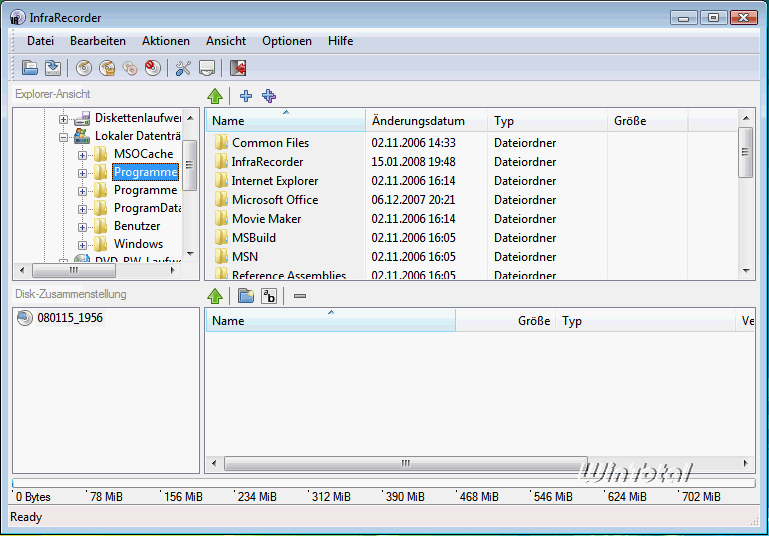Expand the Diskettenlaufwerk tree node

tap(63, 119)
